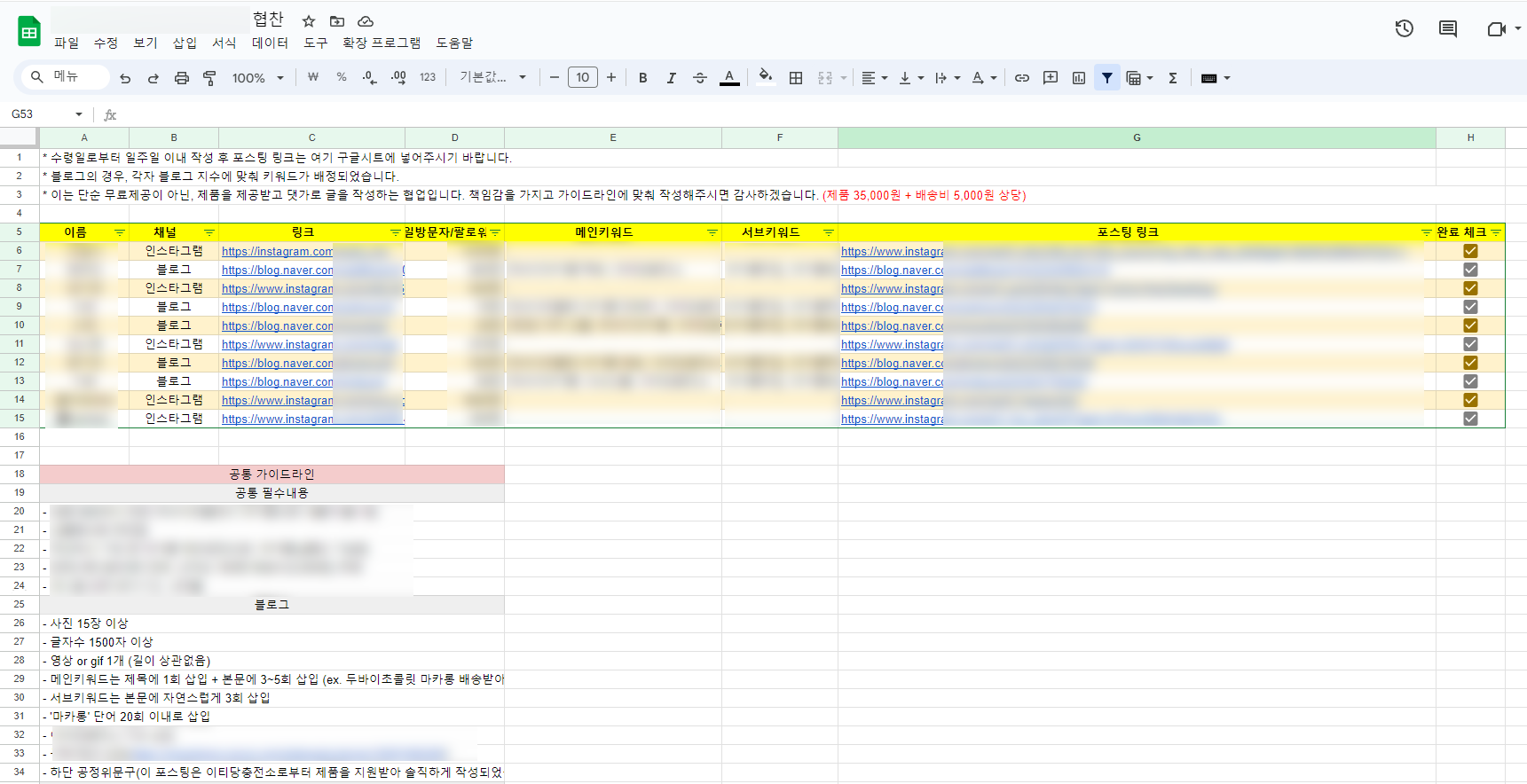Uncheck the 완료 체크 box in row 10

[x=1470, y=325]
